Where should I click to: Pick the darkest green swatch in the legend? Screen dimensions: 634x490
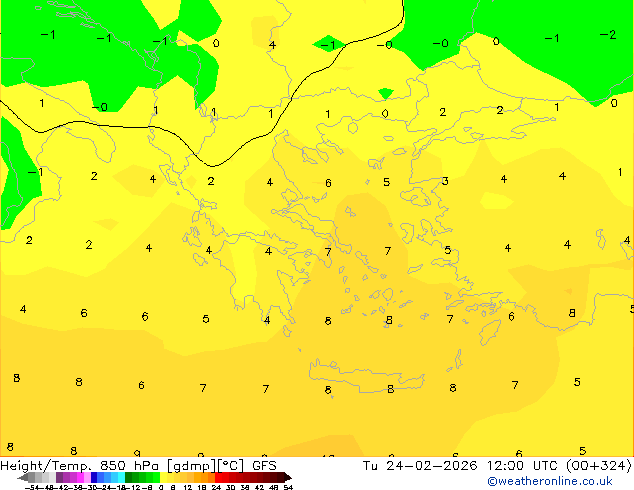point(128,477)
